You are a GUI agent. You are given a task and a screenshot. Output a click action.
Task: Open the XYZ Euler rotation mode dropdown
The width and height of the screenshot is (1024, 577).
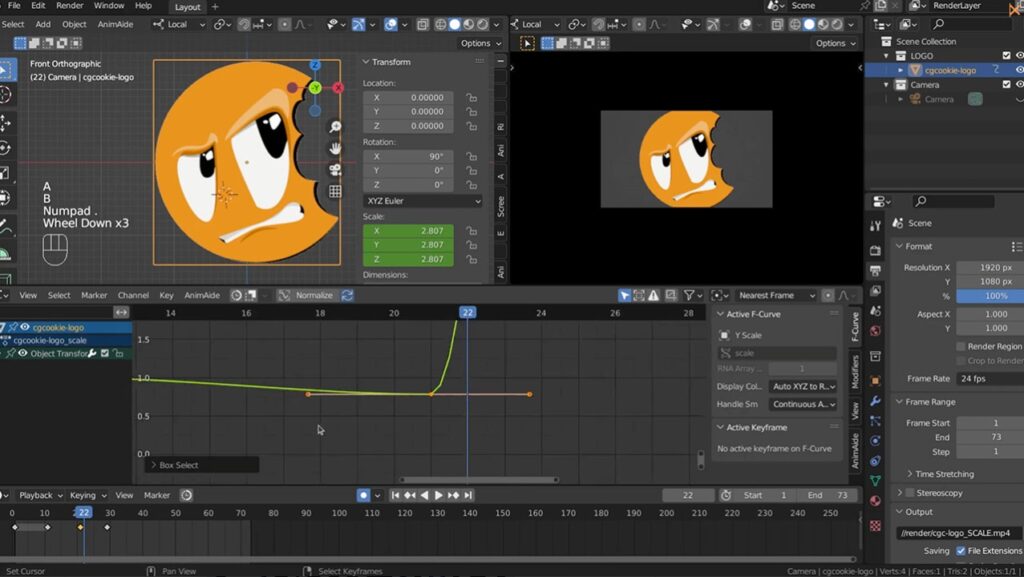pyautogui.click(x=423, y=201)
